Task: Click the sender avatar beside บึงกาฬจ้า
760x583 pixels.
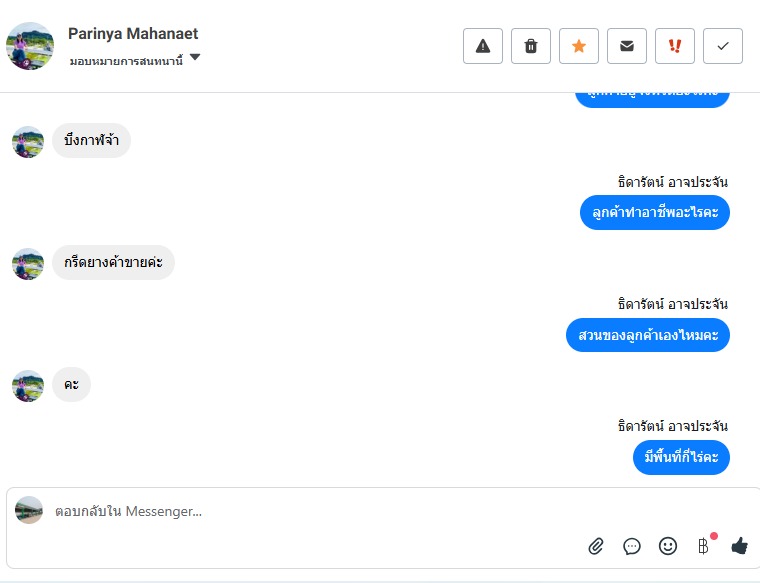Action: (28, 142)
